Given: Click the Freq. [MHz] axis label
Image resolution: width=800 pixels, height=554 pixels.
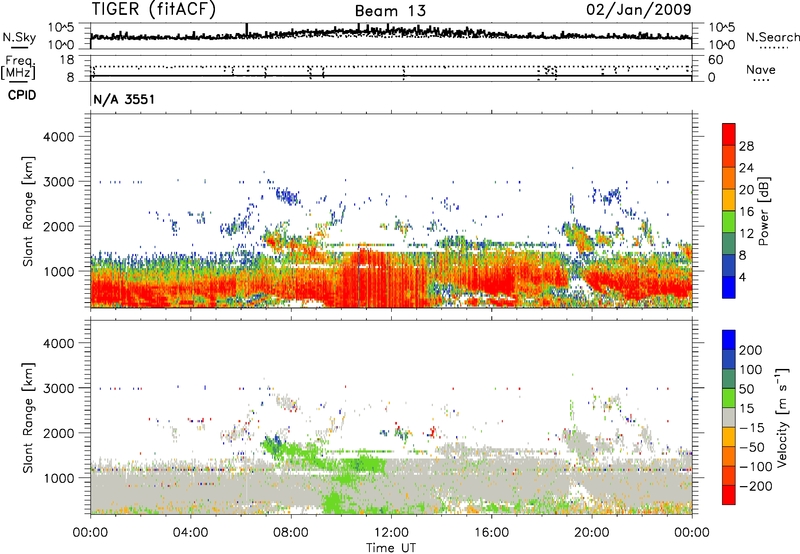Looking at the screenshot, I should [18, 67].
